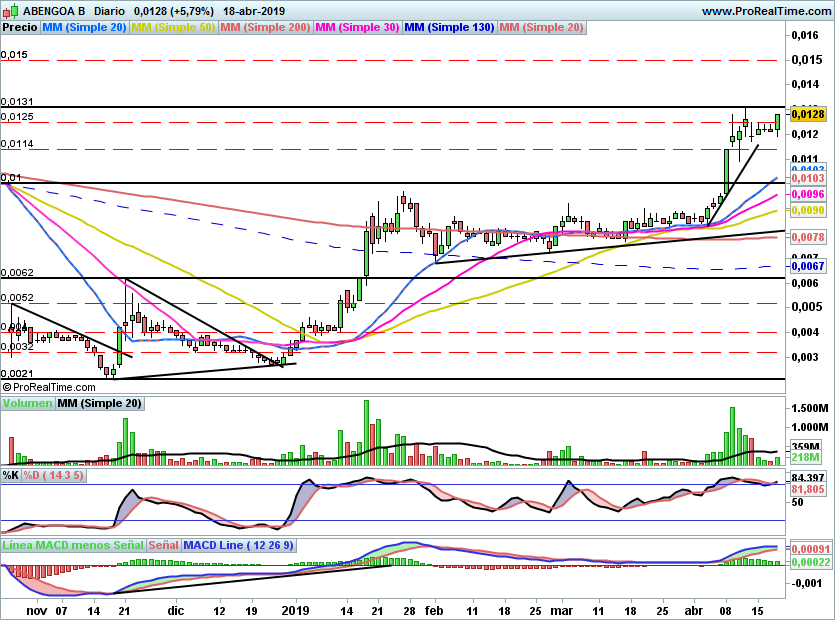Click the %K stochastic label
Viewport: 835px width, 620px height.
[11, 475]
